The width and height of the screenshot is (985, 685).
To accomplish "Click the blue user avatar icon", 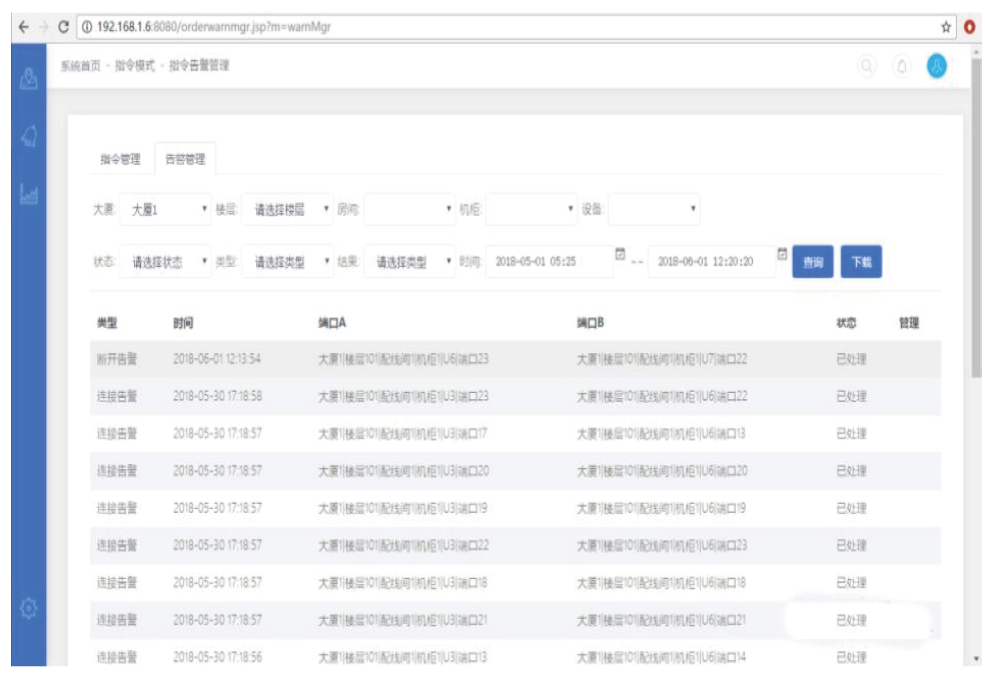I will pos(936,66).
